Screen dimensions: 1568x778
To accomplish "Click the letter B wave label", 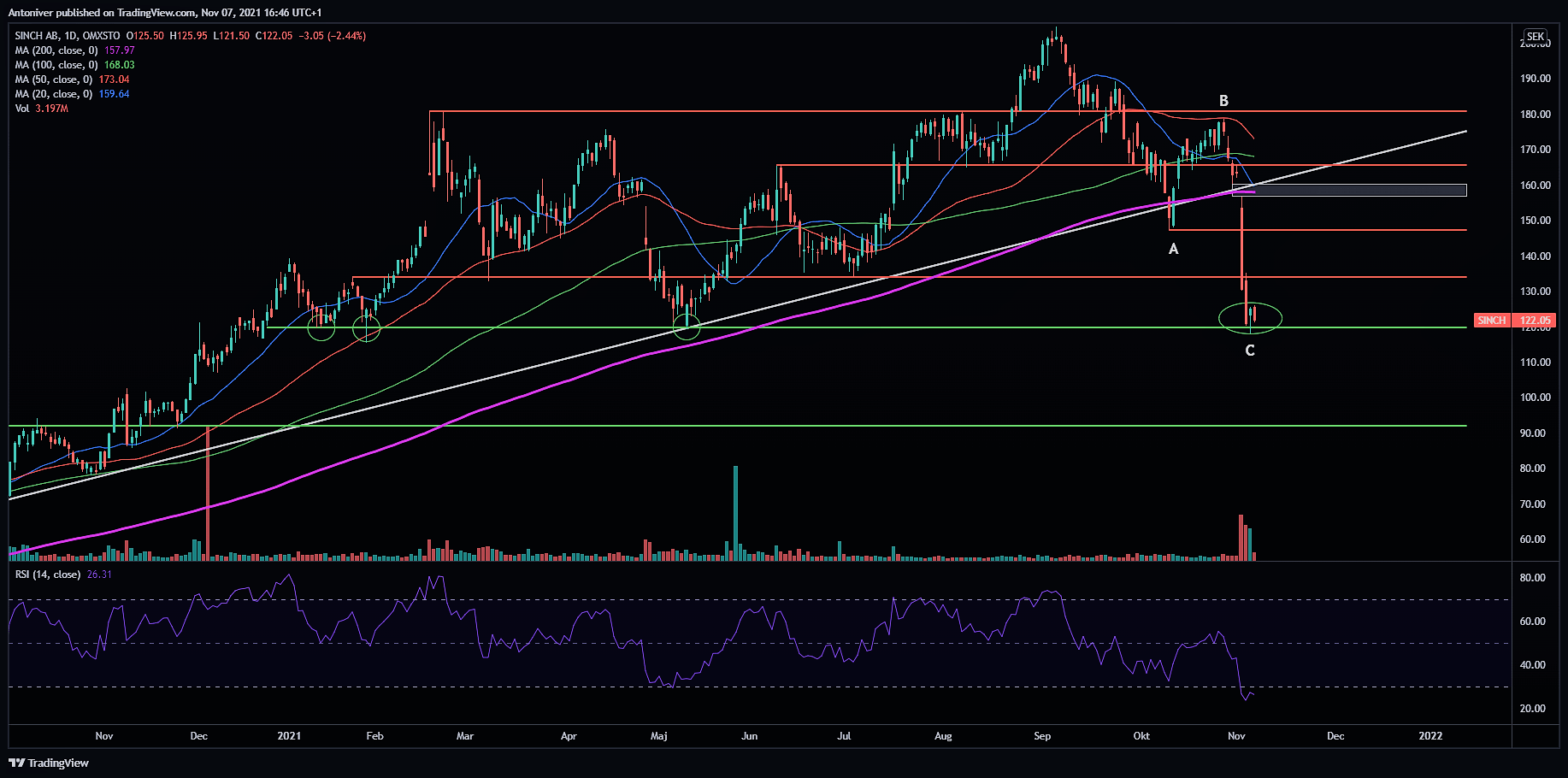I will [x=1223, y=101].
